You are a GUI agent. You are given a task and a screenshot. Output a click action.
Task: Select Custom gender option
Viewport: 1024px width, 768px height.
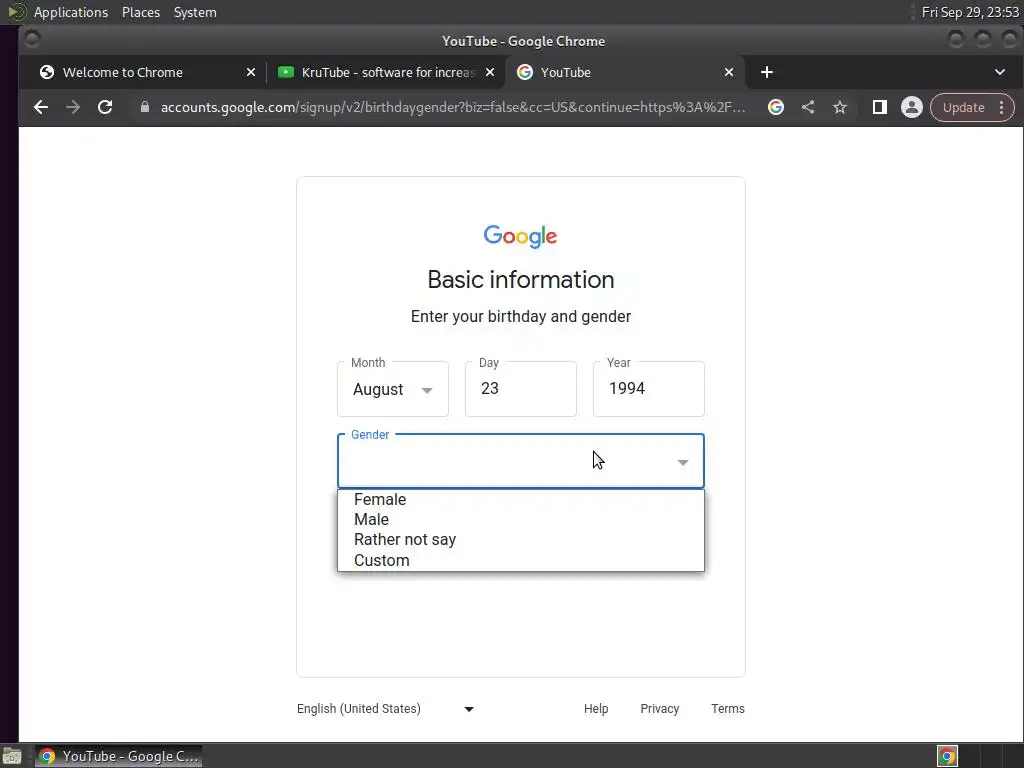tap(520, 560)
